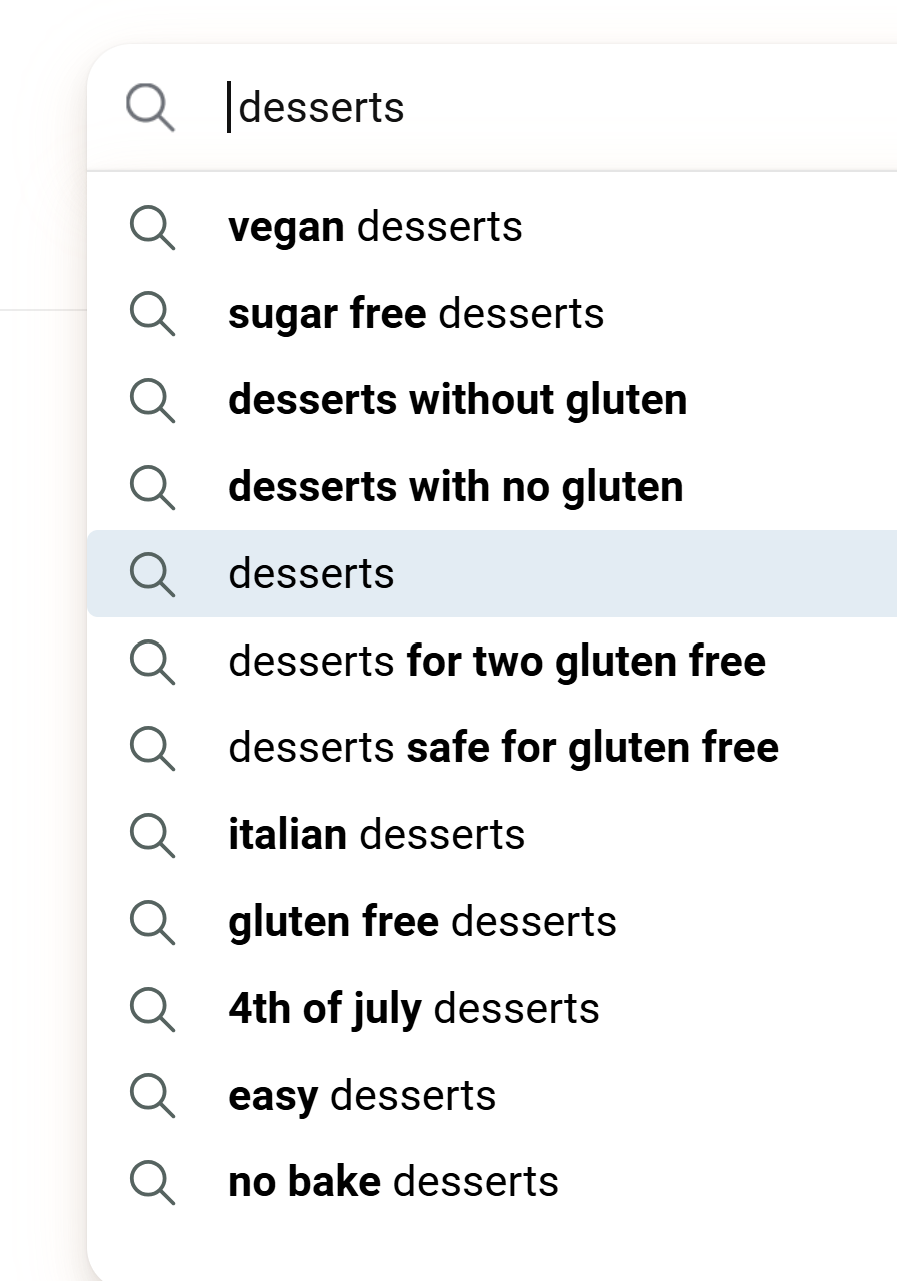Choose the italian desserts suggestion
897x1281 pixels.
pyautogui.click(x=492, y=834)
